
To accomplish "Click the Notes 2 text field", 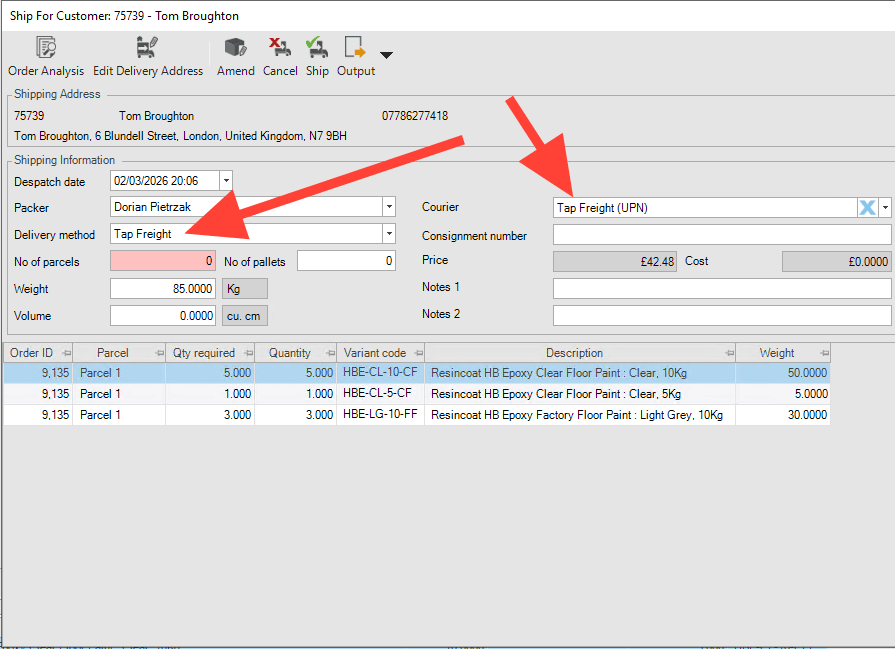I will [x=722, y=316].
